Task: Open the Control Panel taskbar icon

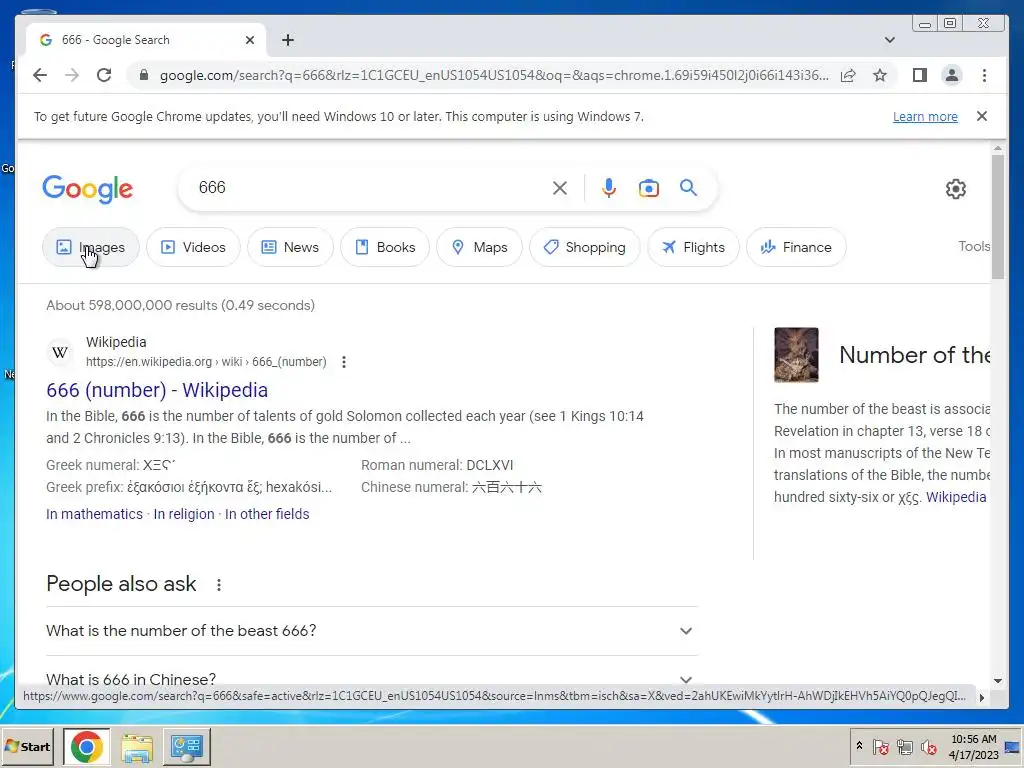Action: 187,746
